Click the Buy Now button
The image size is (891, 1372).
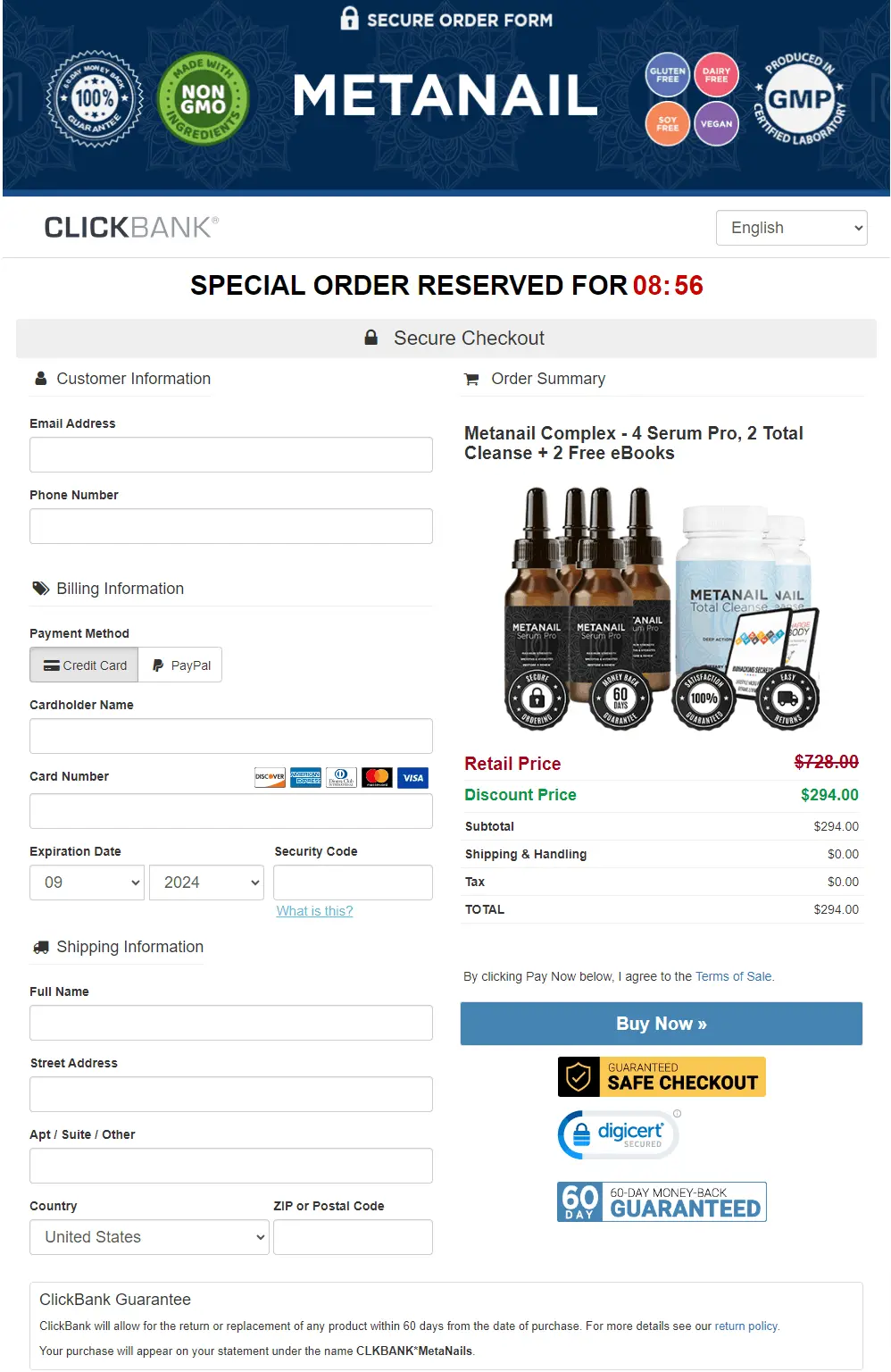661,1024
